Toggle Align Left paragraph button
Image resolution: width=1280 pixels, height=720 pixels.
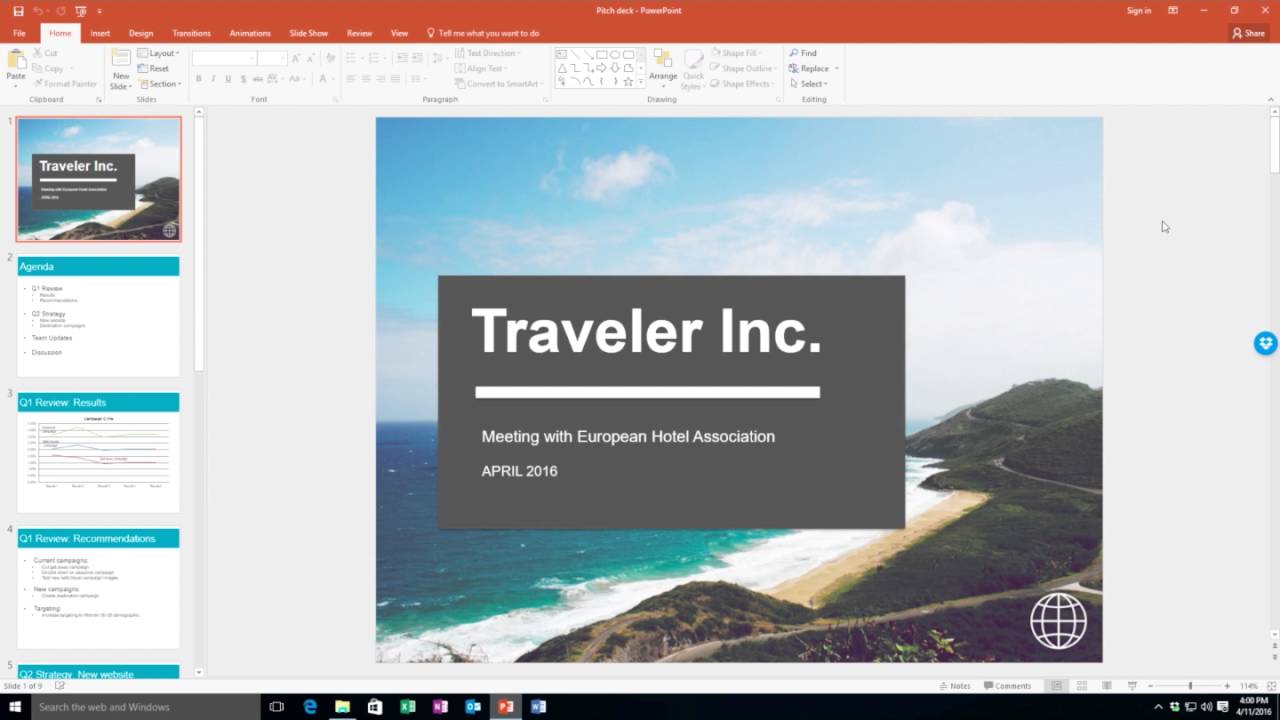[x=351, y=79]
